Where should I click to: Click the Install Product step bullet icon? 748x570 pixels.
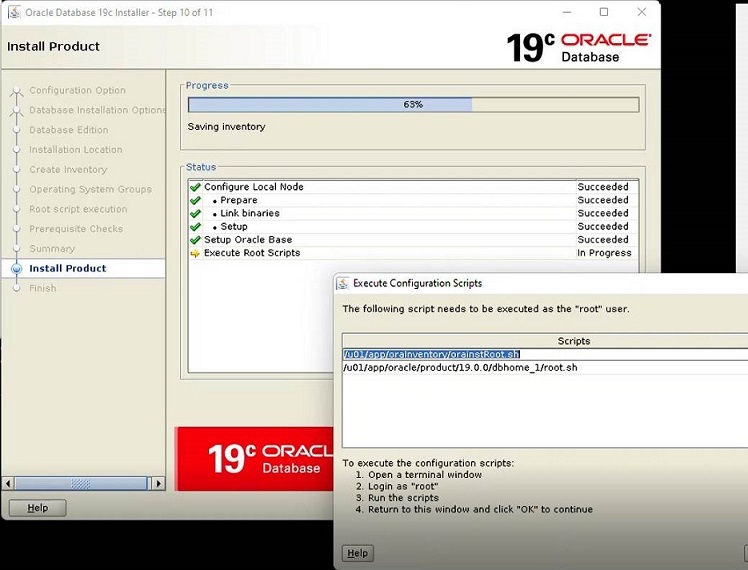[16, 269]
